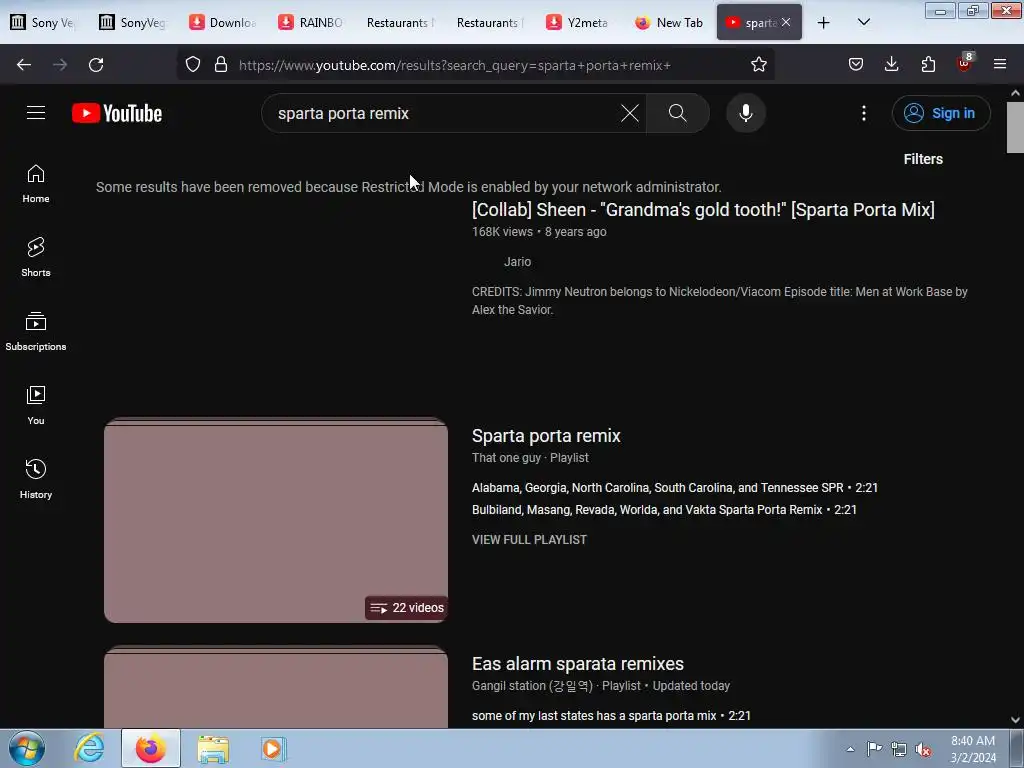The height and width of the screenshot is (768, 1024).
Task: Open the Firefox application menu
Action: click(x=1000, y=65)
